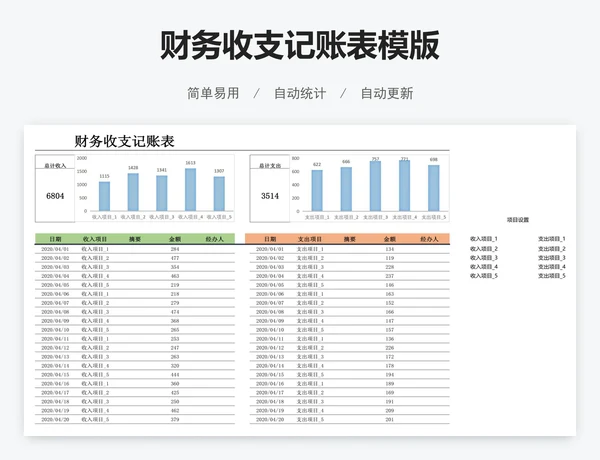The height and width of the screenshot is (460, 600).
Task: Click the total expense value 3514
Action: click(x=270, y=196)
